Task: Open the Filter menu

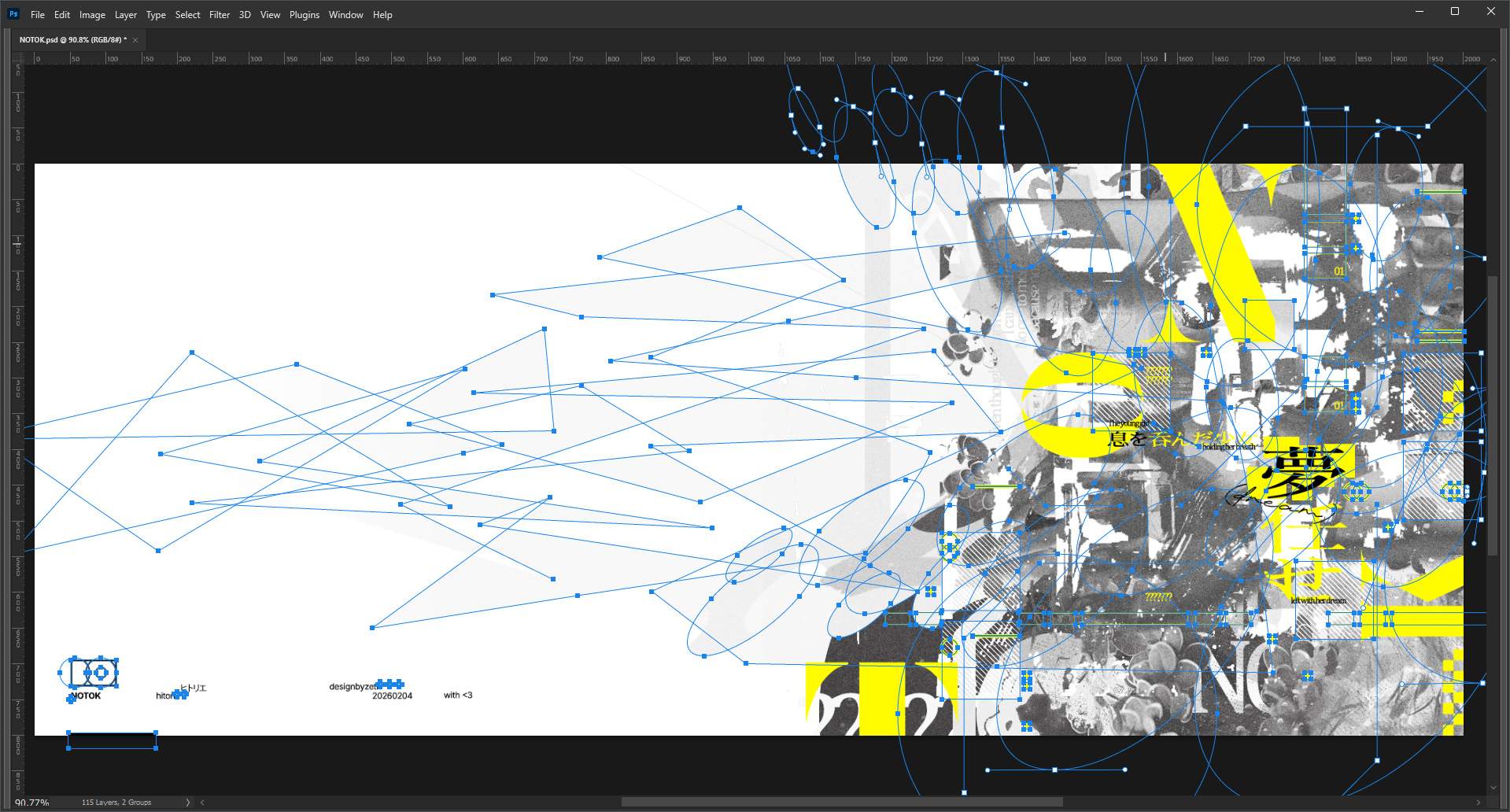Action: click(220, 15)
